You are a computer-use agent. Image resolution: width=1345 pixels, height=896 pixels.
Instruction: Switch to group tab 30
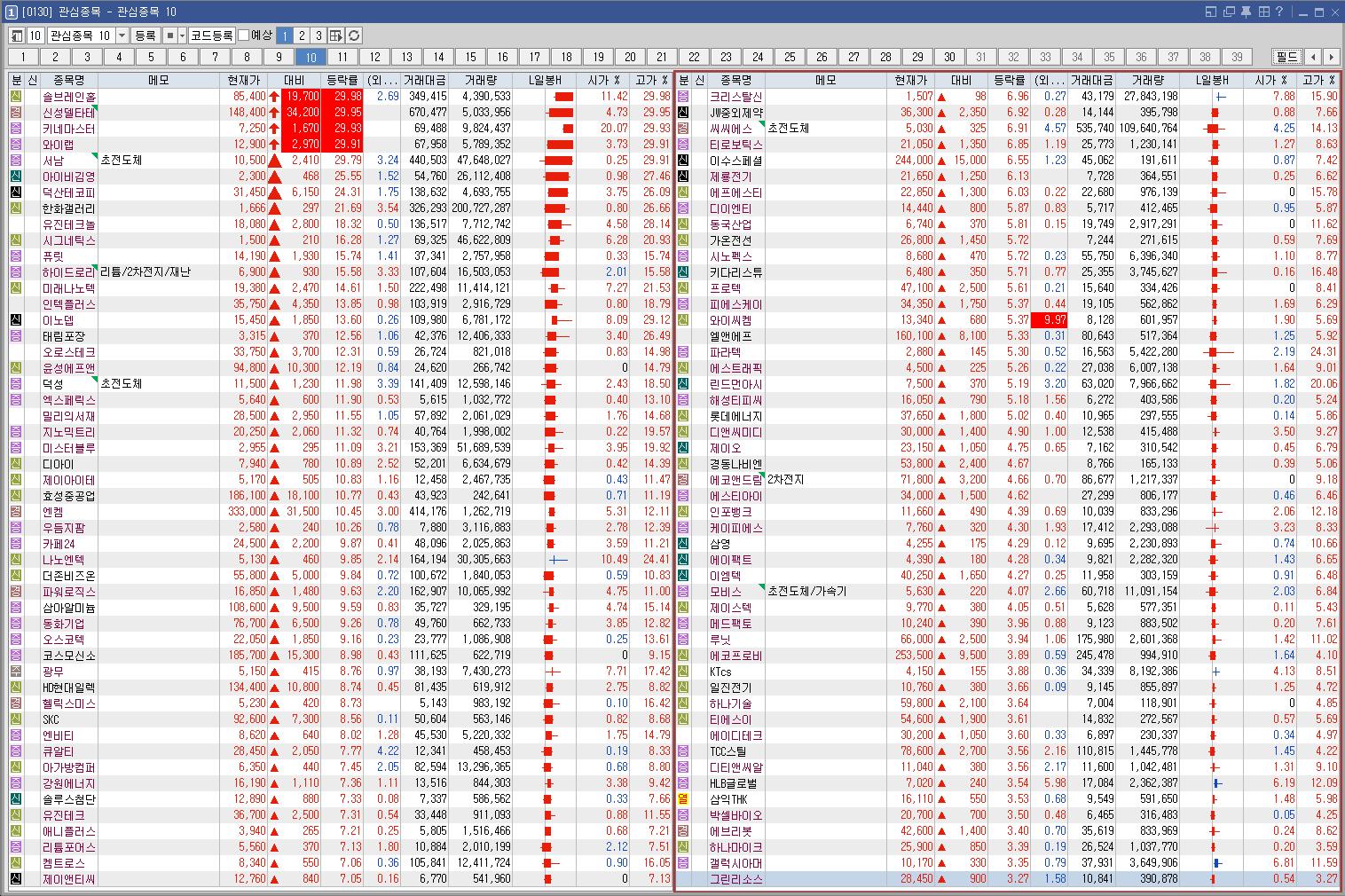point(949,57)
